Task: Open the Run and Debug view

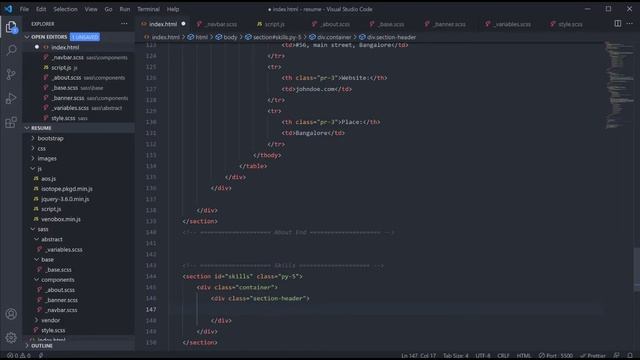Action: click(11, 98)
